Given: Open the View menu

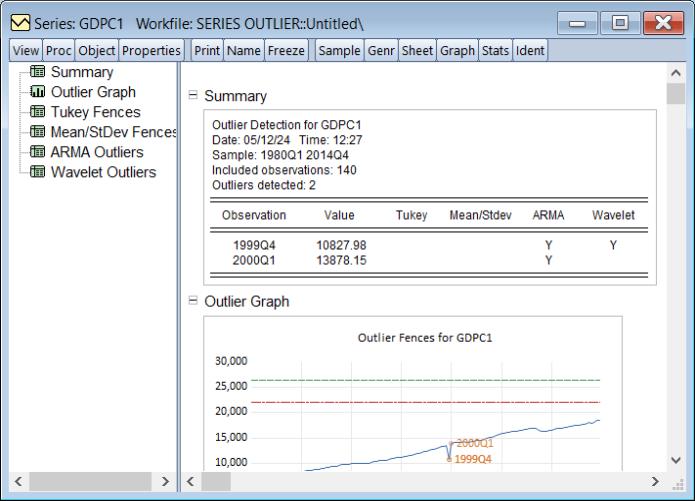Looking at the screenshot, I should [24, 50].
